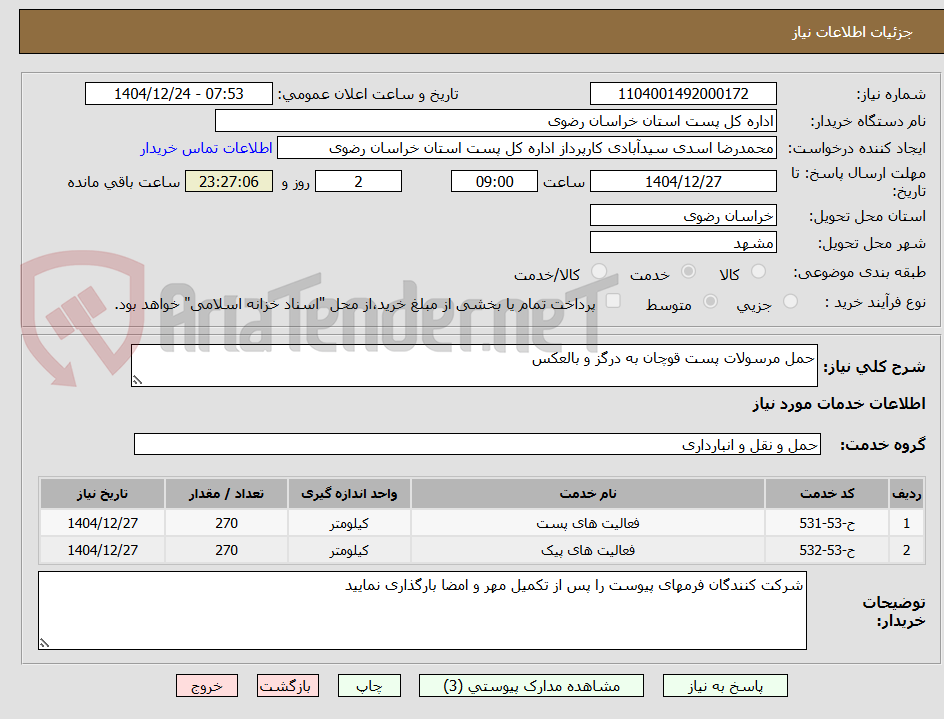Grab the resize handle of buyer notes textarea
The height and width of the screenshot is (719, 944).
44,643
